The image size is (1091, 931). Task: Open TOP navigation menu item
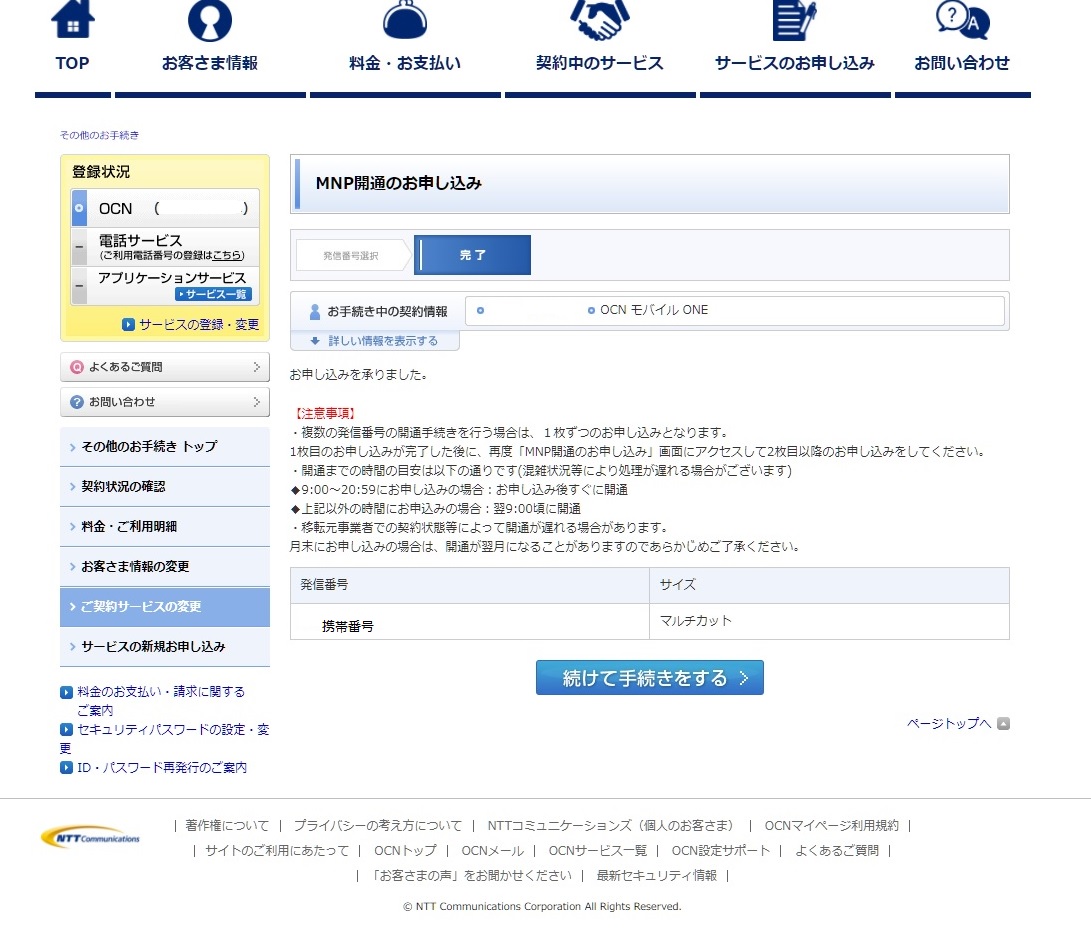[72, 63]
